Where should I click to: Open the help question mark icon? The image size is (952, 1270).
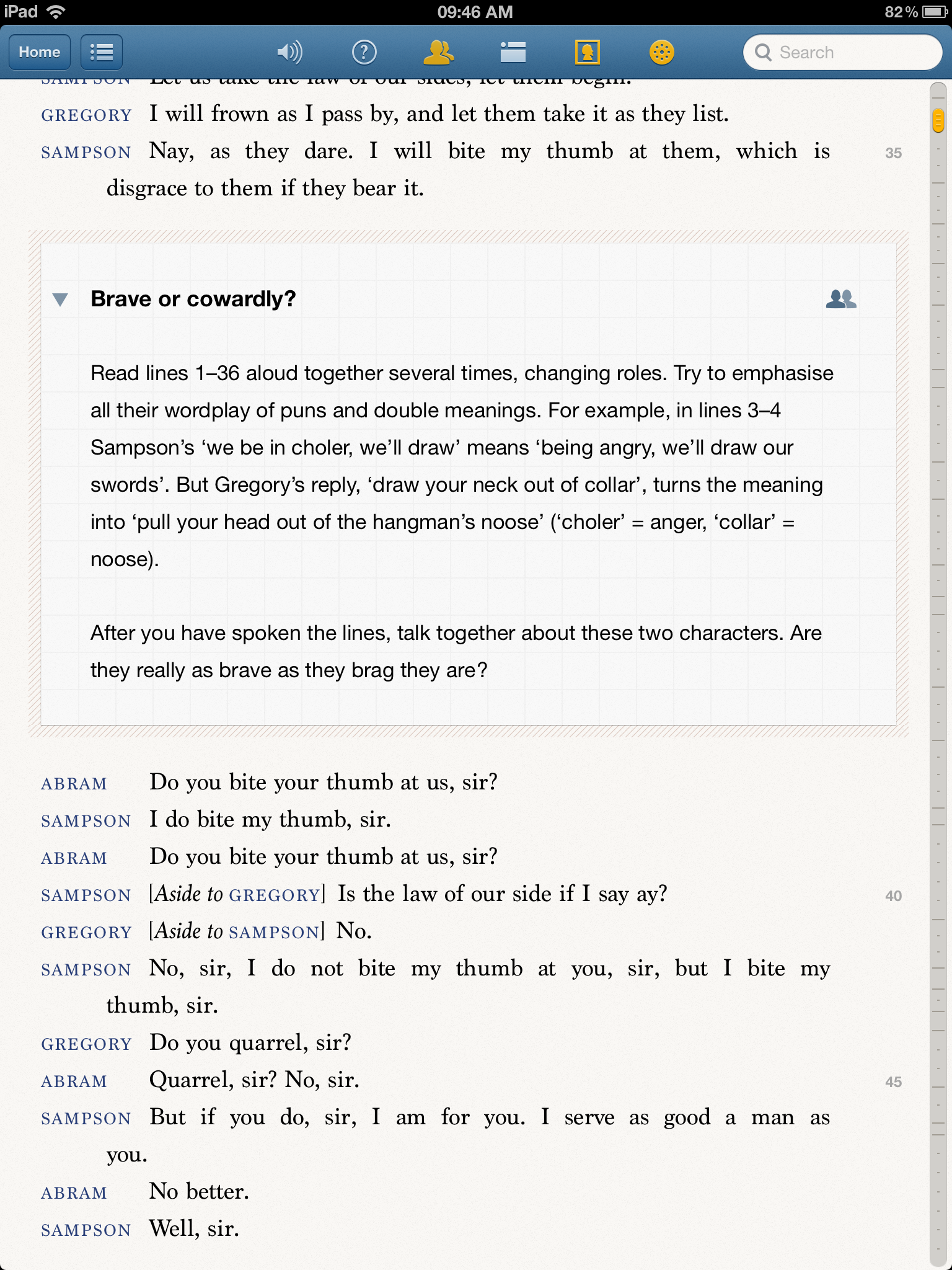point(364,52)
